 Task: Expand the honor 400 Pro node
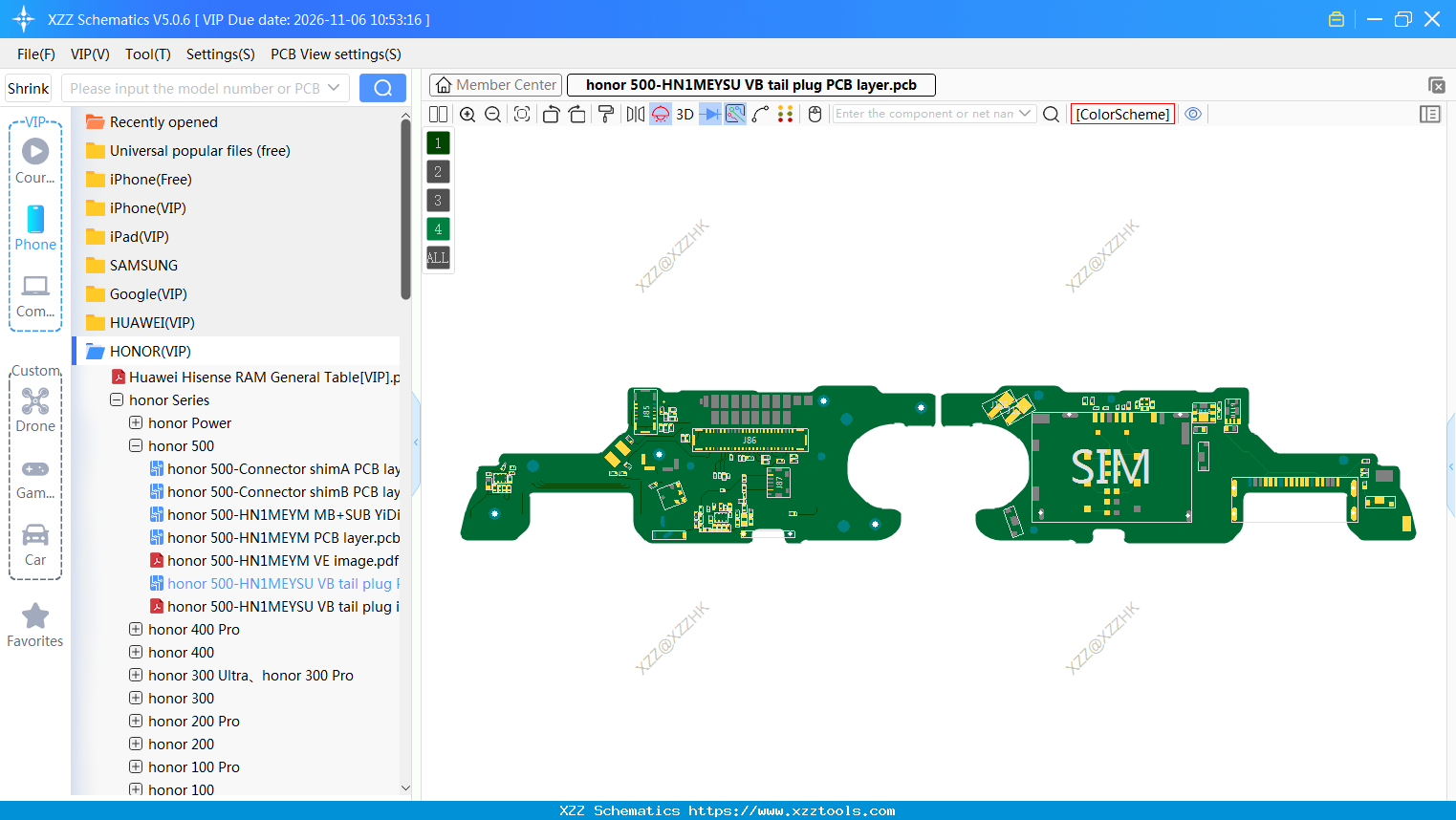click(x=135, y=629)
